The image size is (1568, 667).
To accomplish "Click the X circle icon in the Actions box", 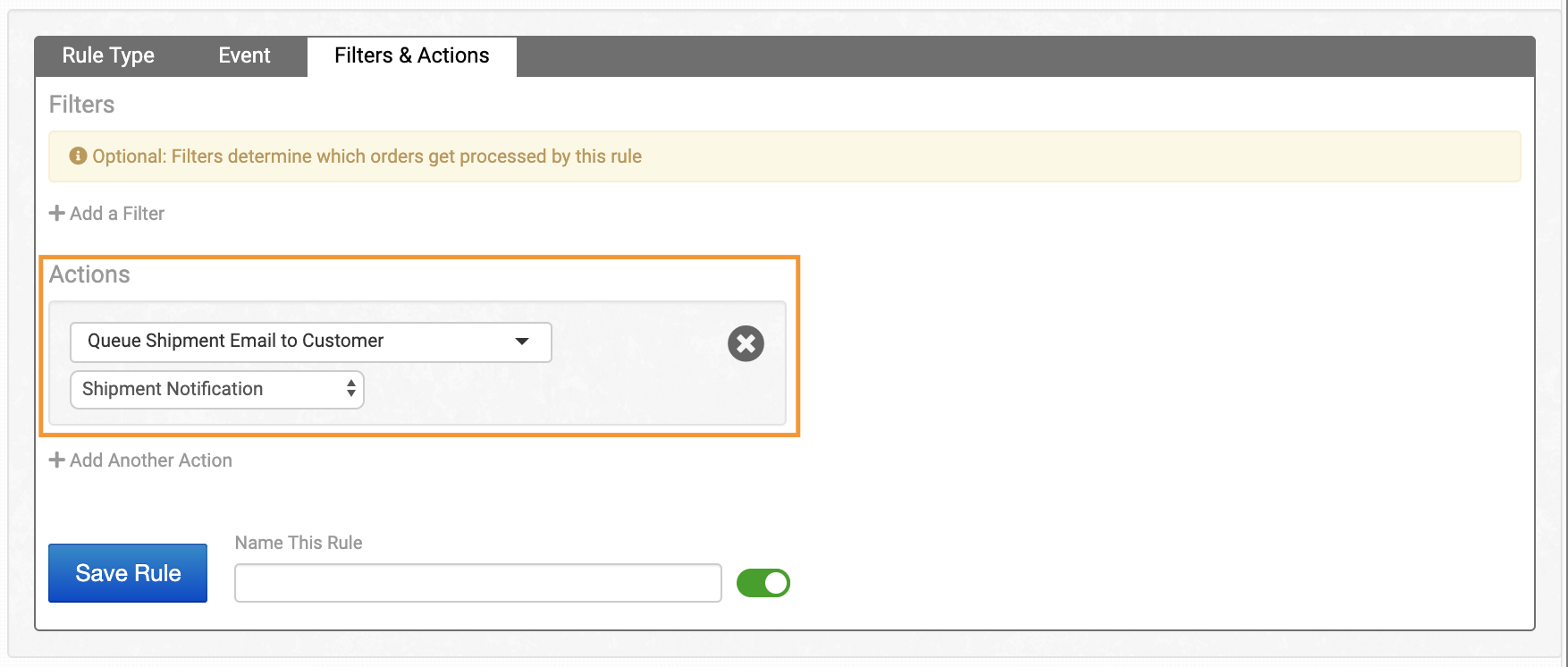I will [746, 342].
